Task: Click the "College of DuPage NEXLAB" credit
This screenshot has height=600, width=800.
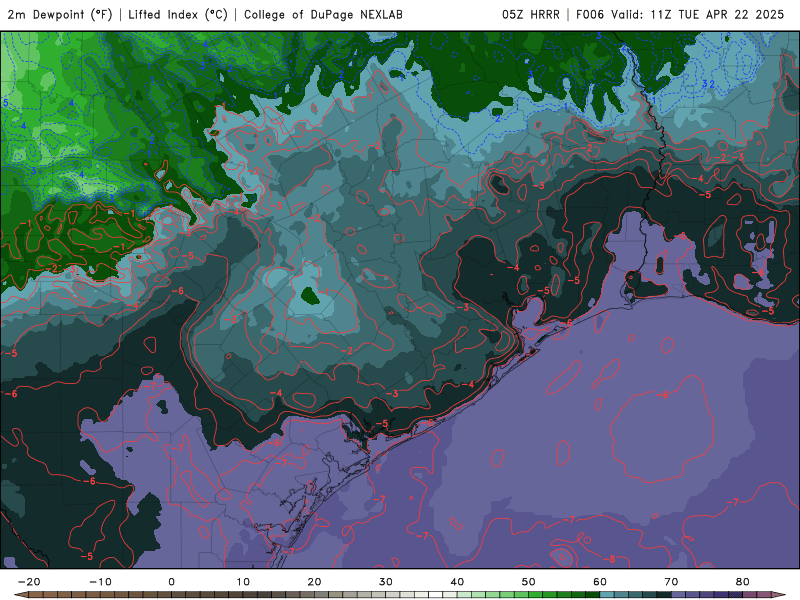Action: click(x=323, y=15)
